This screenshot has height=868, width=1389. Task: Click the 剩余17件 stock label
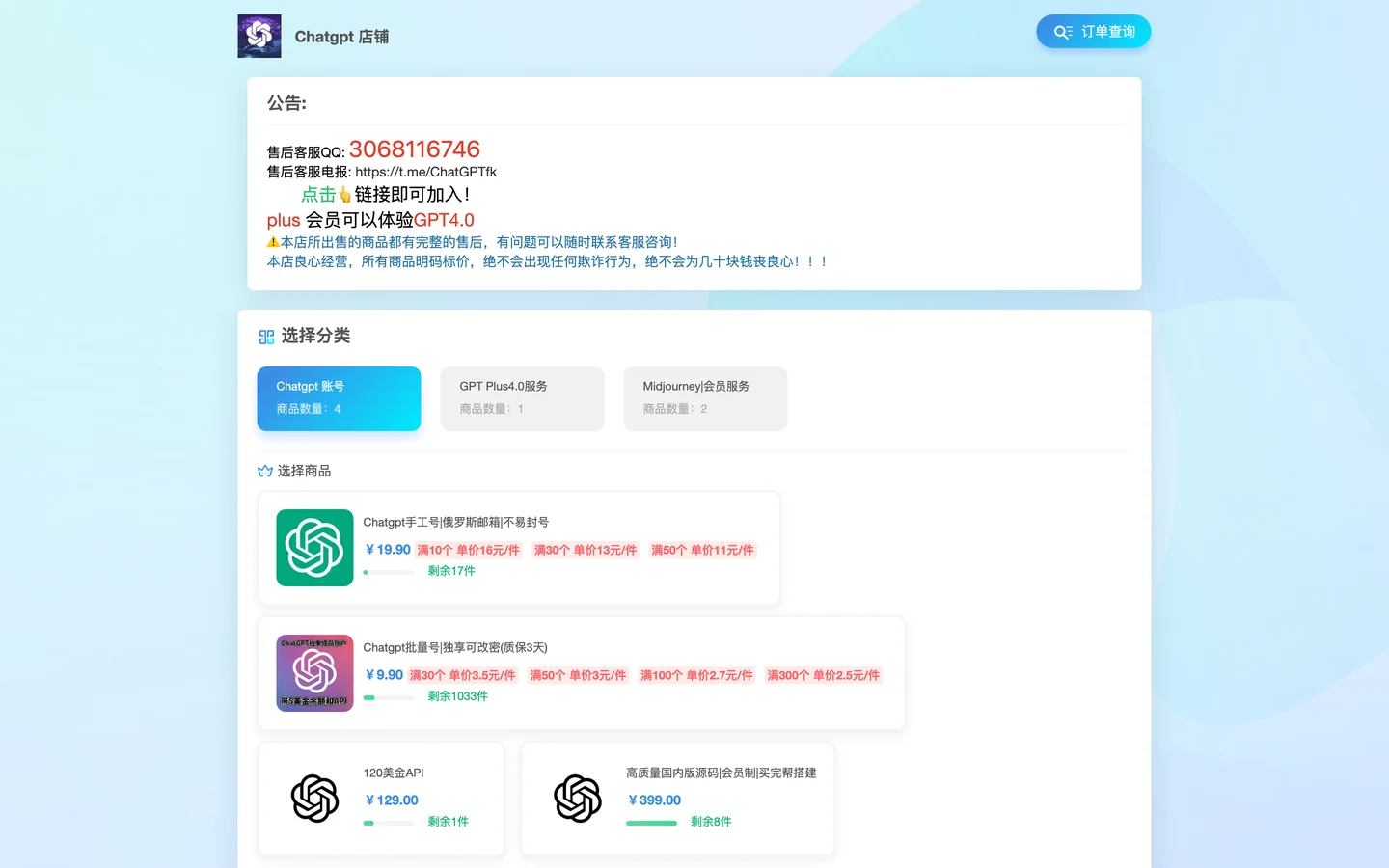click(451, 571)
